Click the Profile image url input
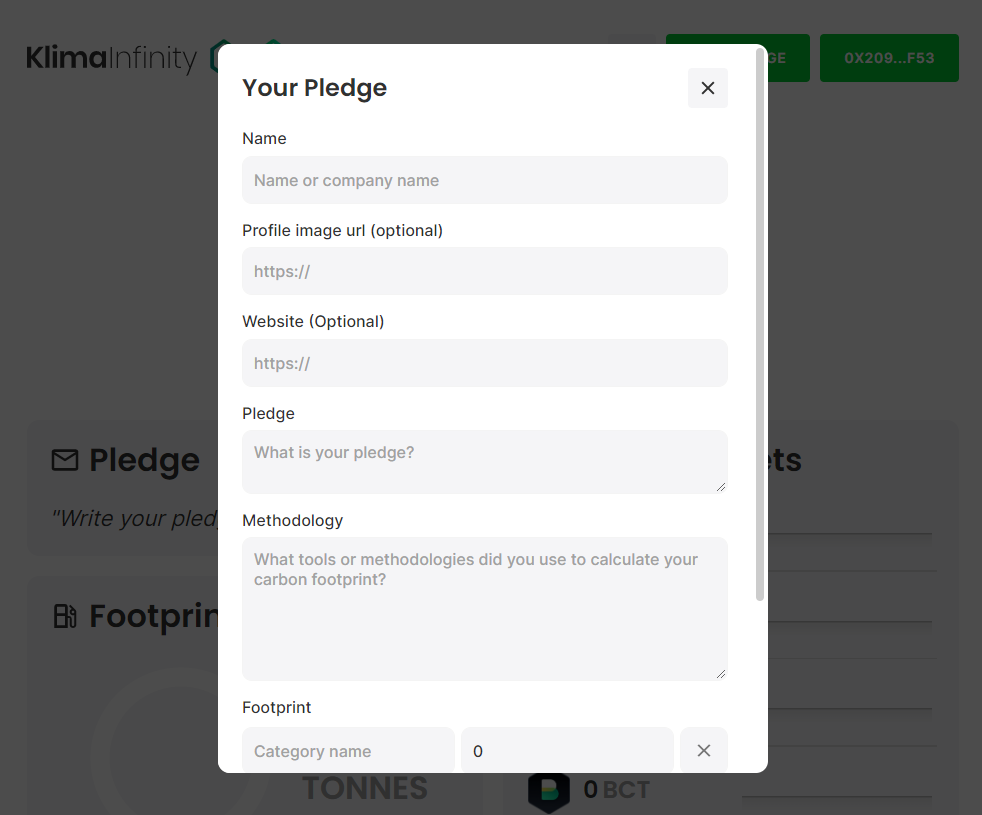 484,271
